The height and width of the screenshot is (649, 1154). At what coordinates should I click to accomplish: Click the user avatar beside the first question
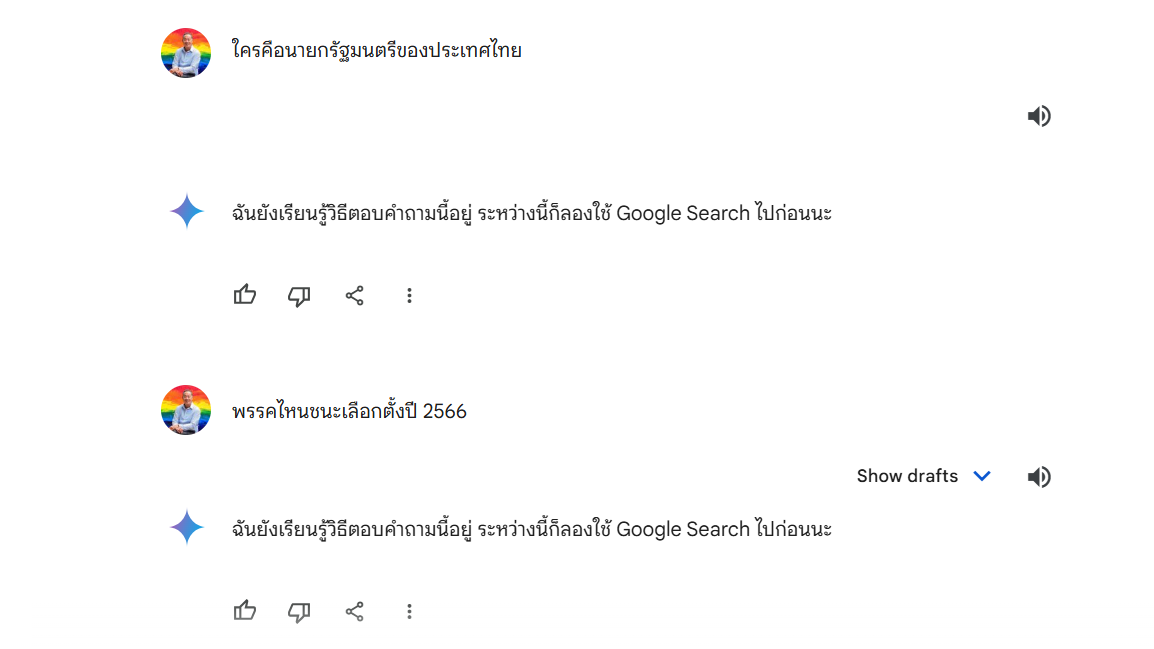186,53
